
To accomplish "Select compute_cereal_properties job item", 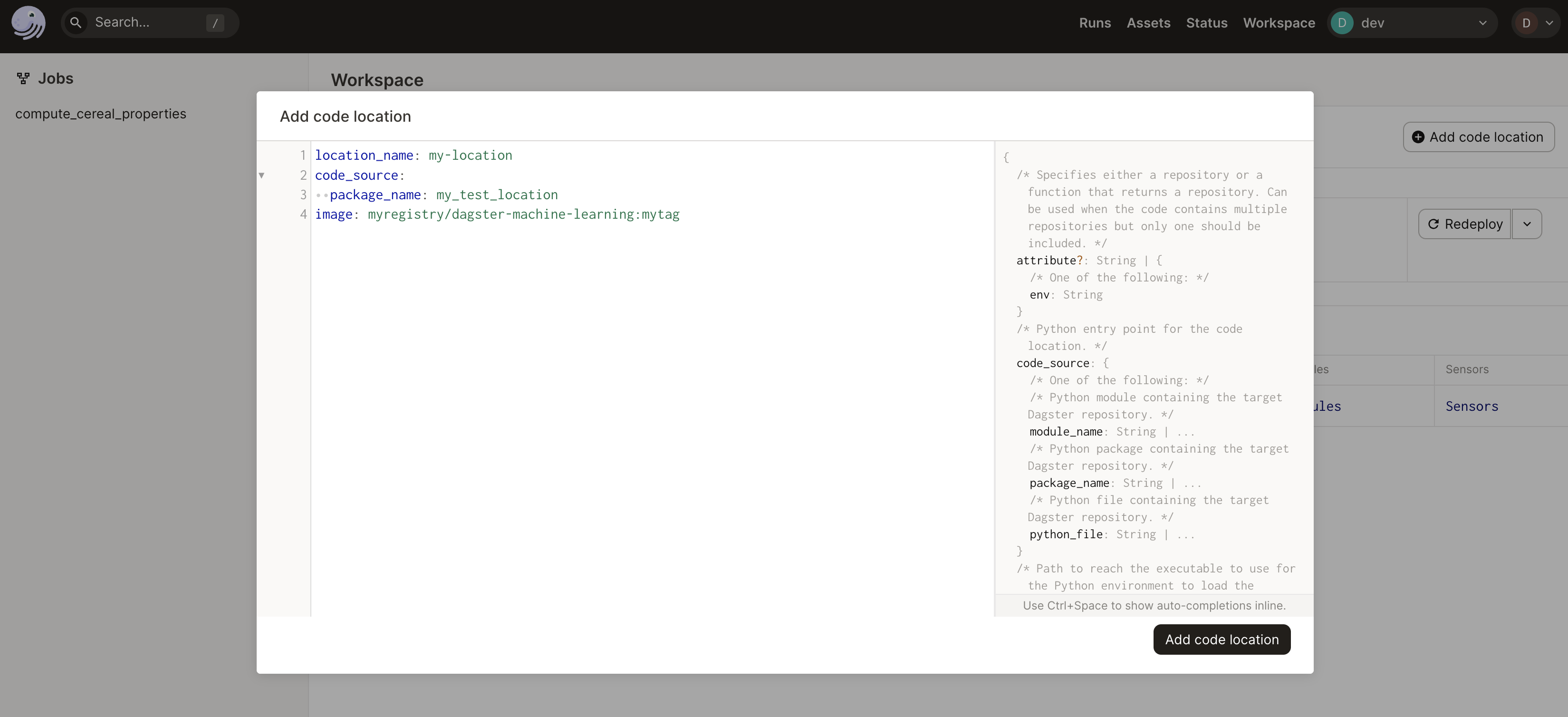I will [100, 113].
